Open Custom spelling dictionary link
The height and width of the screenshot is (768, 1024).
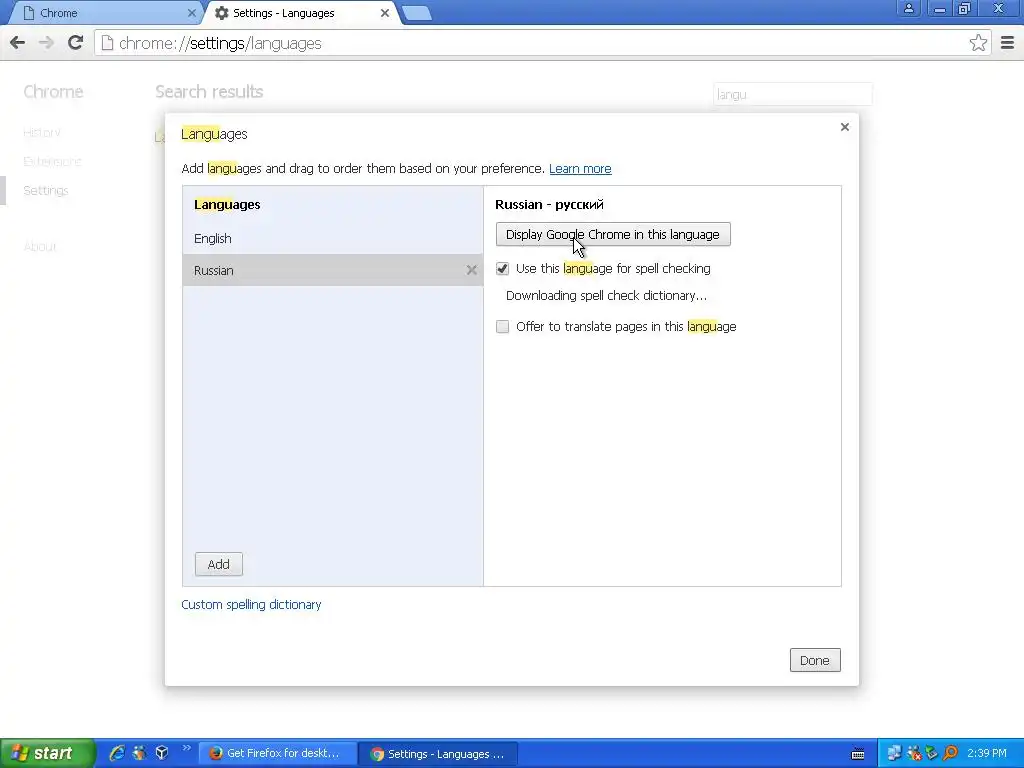(x=251, y=605)
